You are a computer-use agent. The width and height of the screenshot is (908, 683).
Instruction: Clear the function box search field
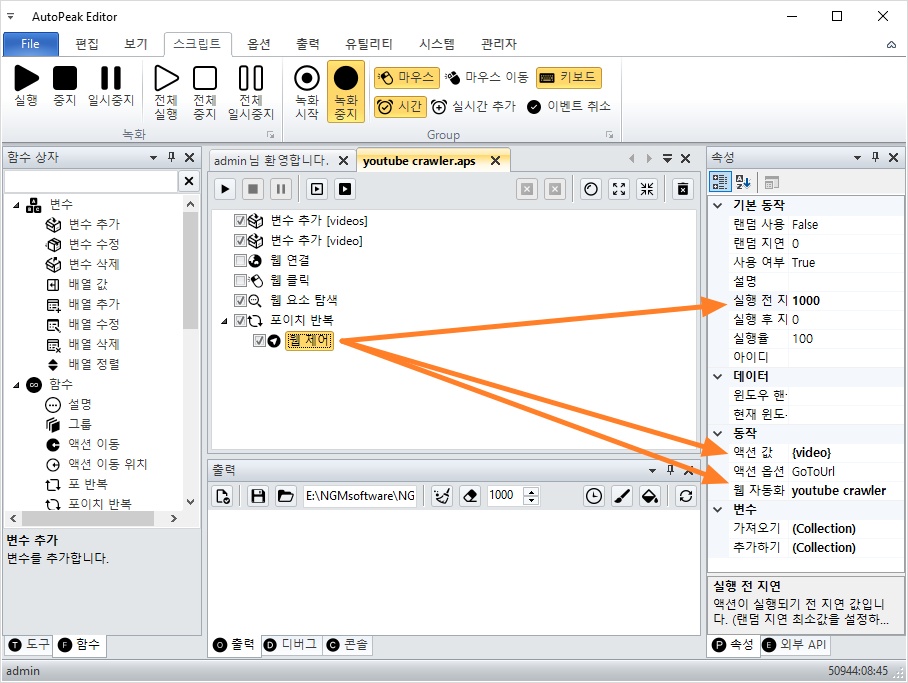(x=189, y=181)
